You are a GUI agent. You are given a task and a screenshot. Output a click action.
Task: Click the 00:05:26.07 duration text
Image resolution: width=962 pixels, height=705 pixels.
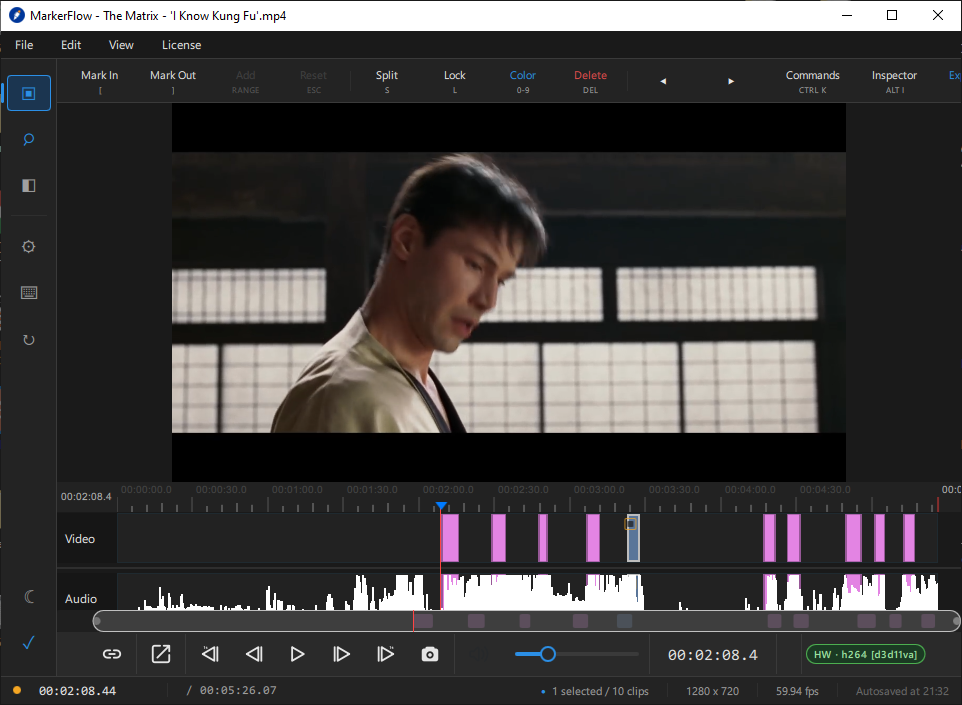point(238,690)
